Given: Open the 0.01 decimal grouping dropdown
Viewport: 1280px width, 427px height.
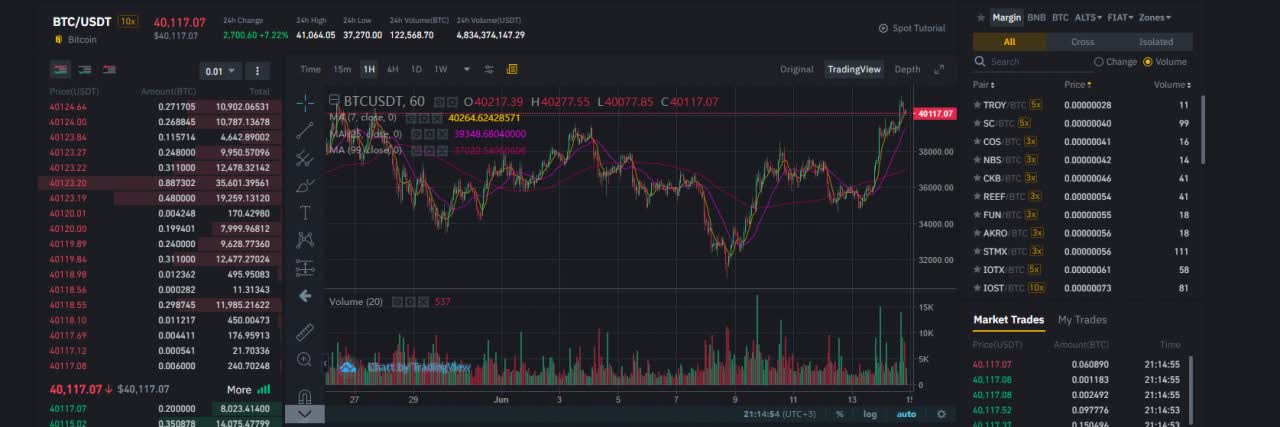Looking at the screenshot, I should pyautogui.click(x=221, y=71).
